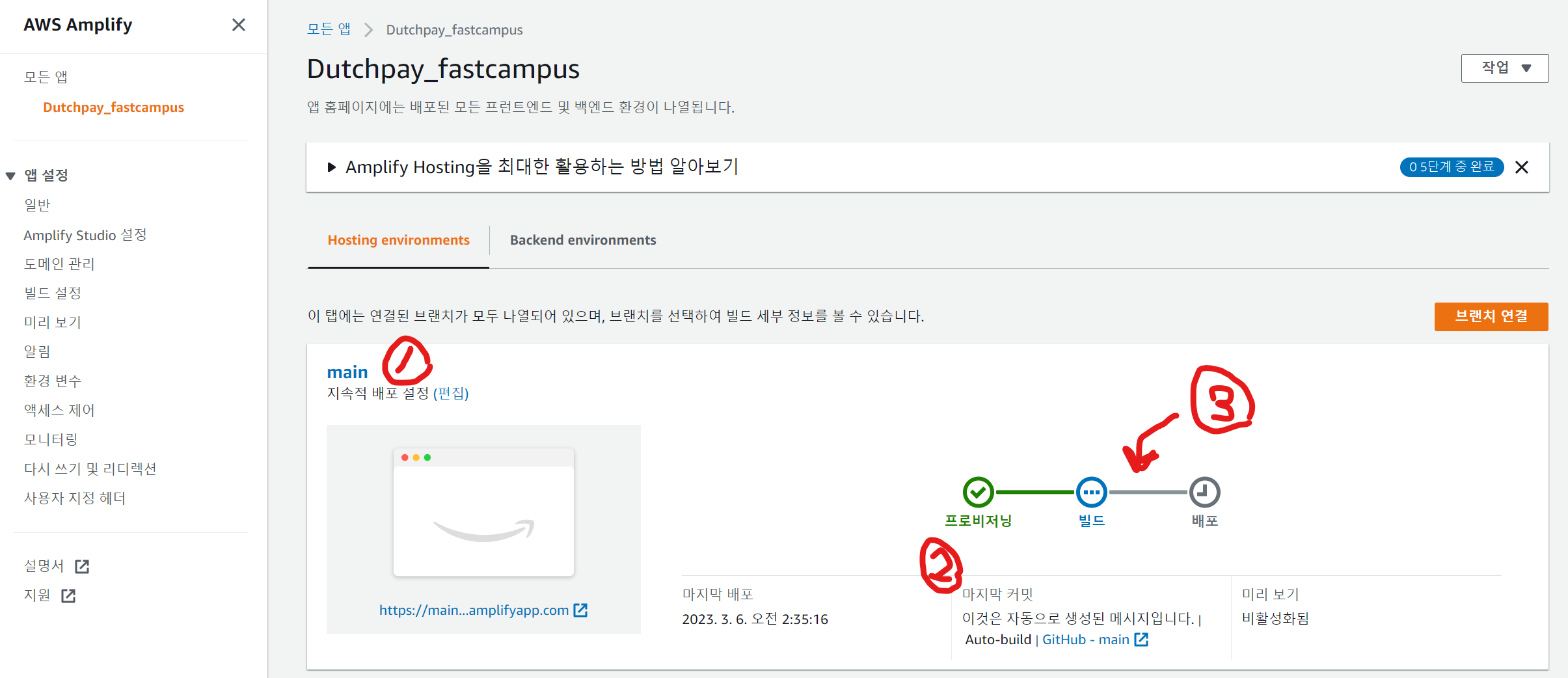Click the app preview thumbnail
This screenshot has height=678, width=1568.
coord(483,512)
